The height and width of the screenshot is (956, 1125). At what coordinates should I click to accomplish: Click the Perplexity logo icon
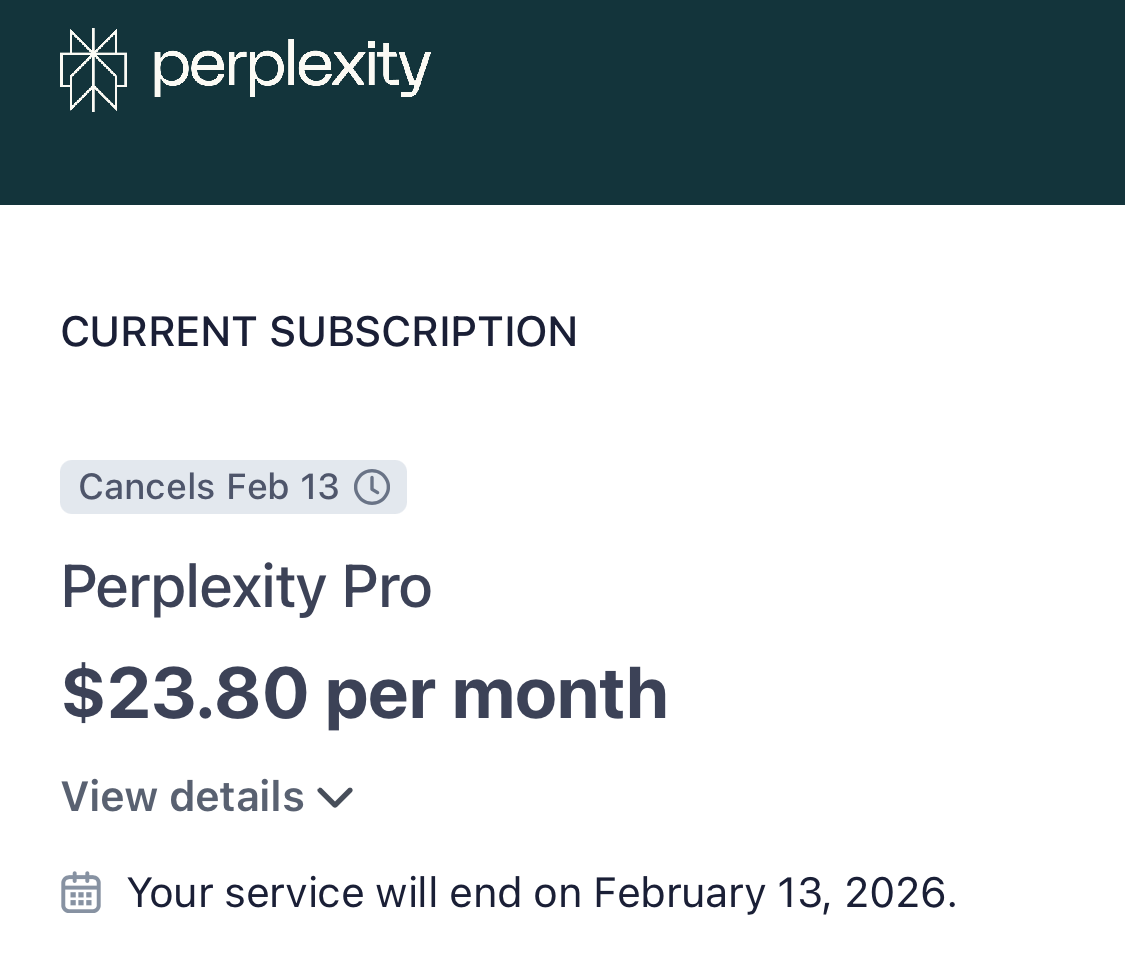coord(93,70)
